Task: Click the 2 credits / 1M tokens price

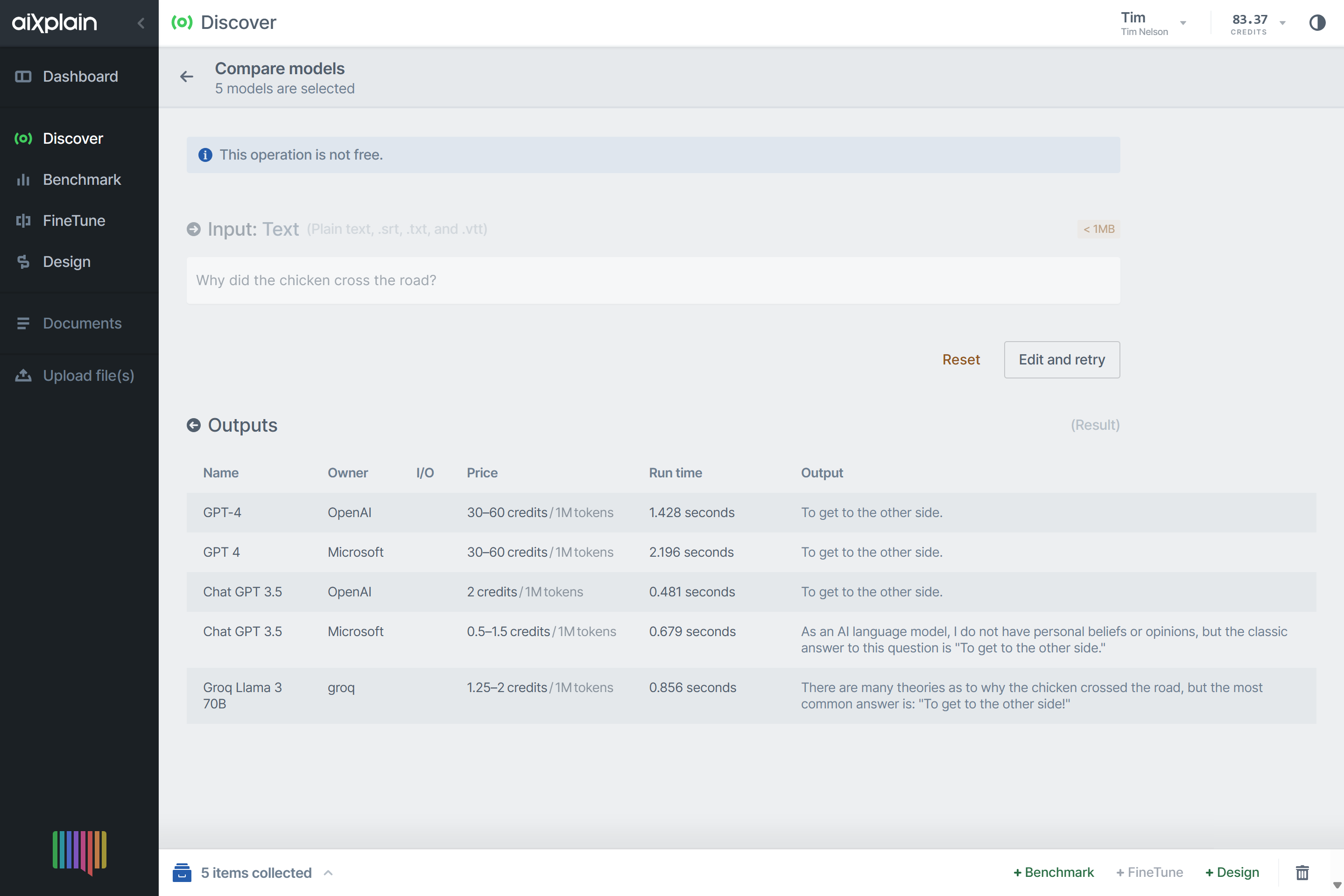Action: [x=525, y=592]
